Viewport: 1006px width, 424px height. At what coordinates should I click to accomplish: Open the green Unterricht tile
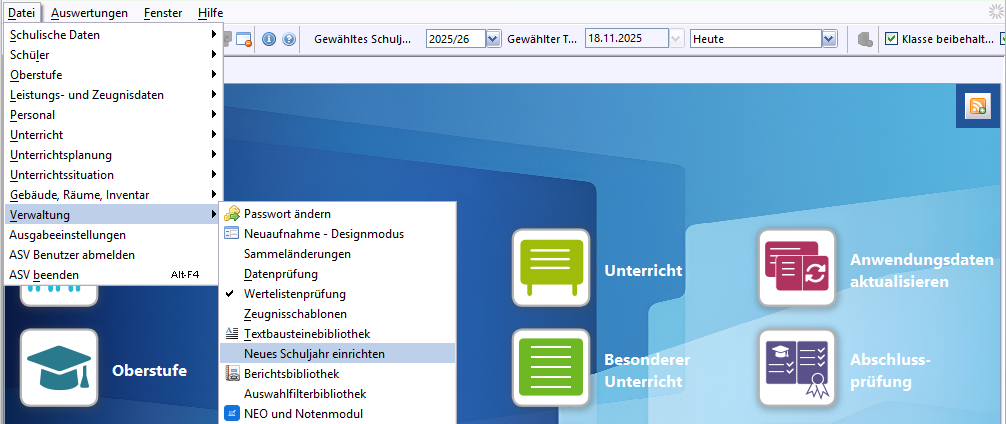(550, 268)
